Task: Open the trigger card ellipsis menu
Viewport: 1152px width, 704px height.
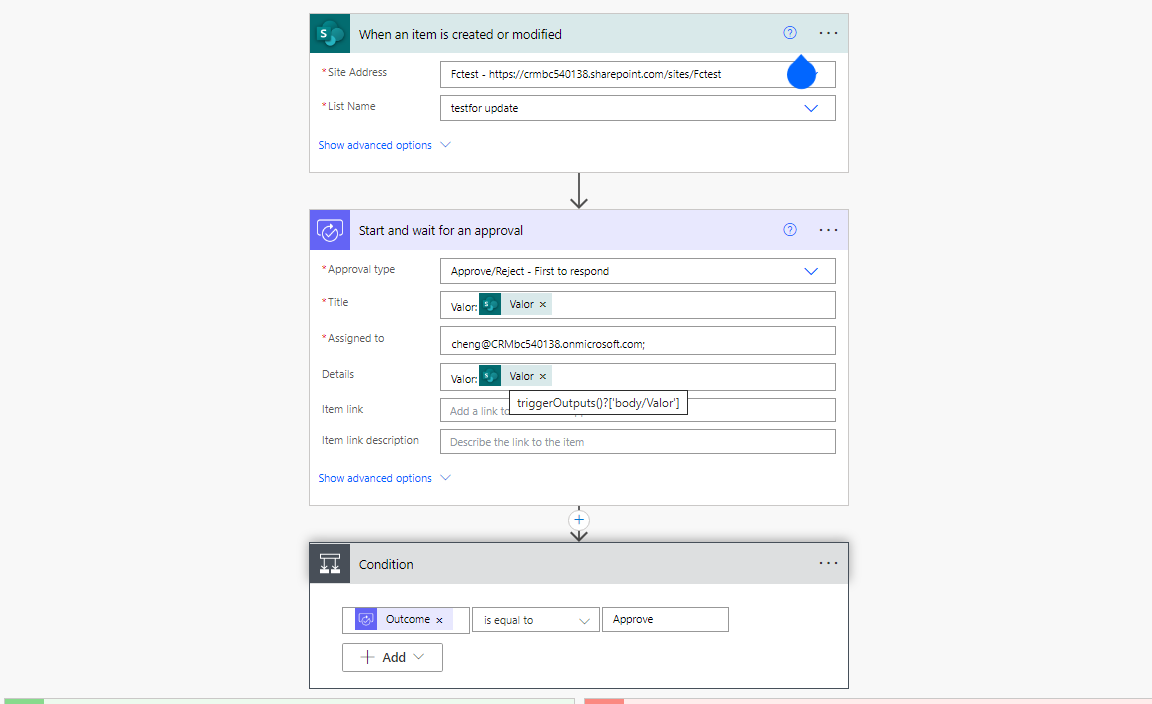Action: pos(828,33)
